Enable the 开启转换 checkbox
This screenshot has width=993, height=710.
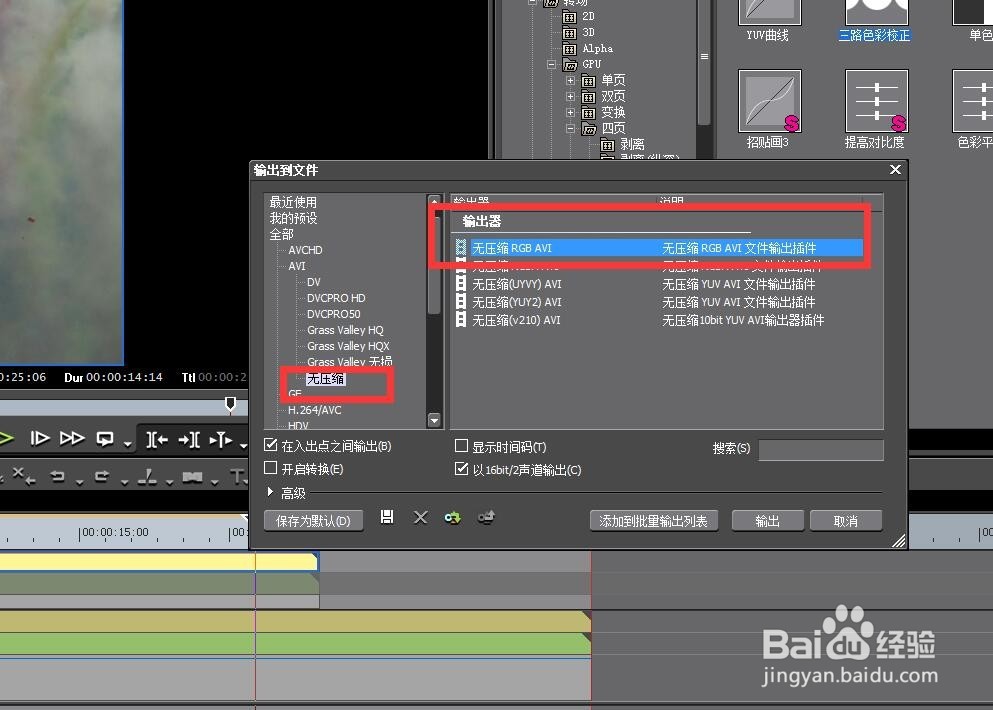pos(271,469)
